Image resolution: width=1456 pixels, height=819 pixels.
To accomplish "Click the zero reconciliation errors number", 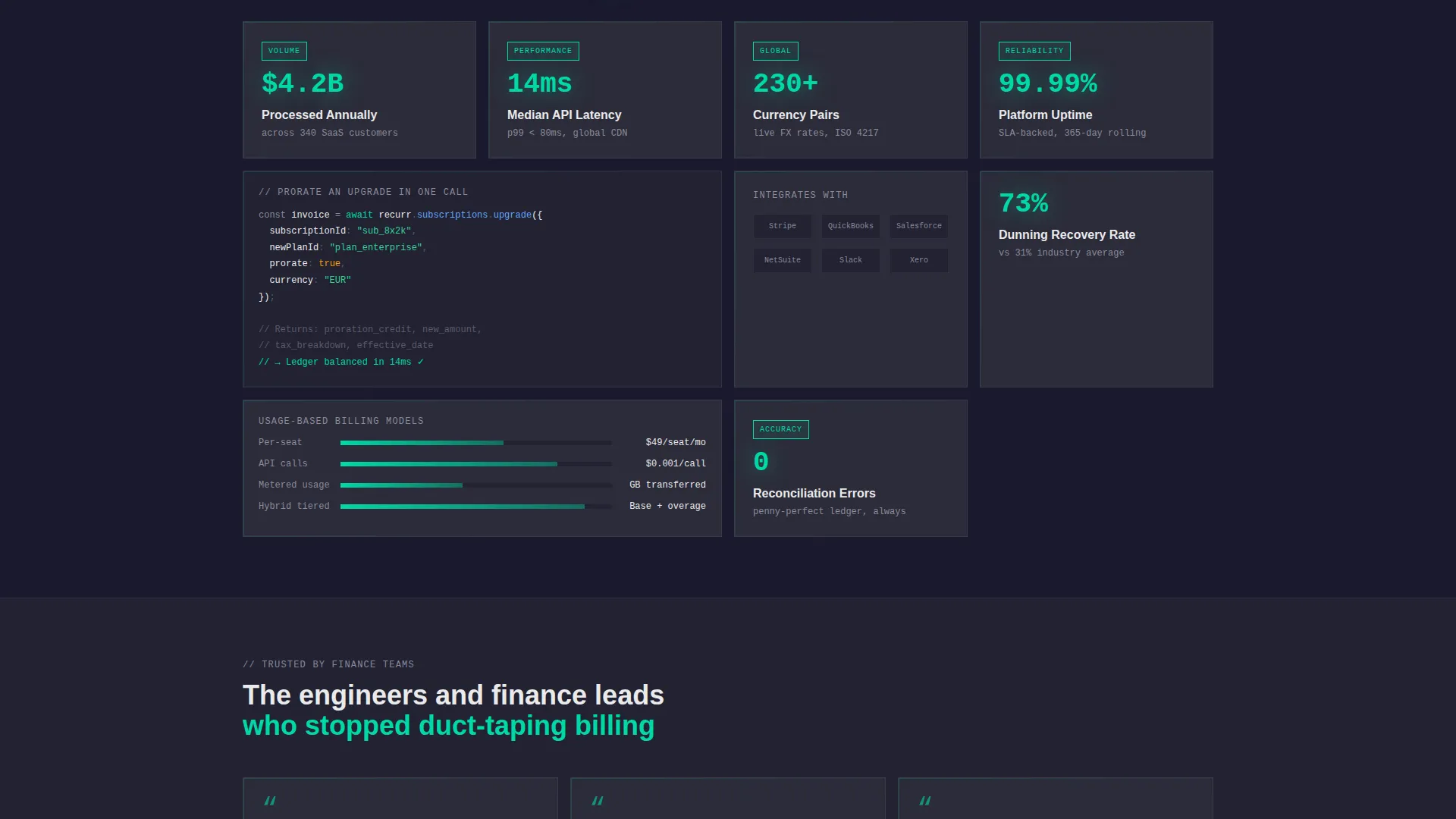I will pos(761,462).
